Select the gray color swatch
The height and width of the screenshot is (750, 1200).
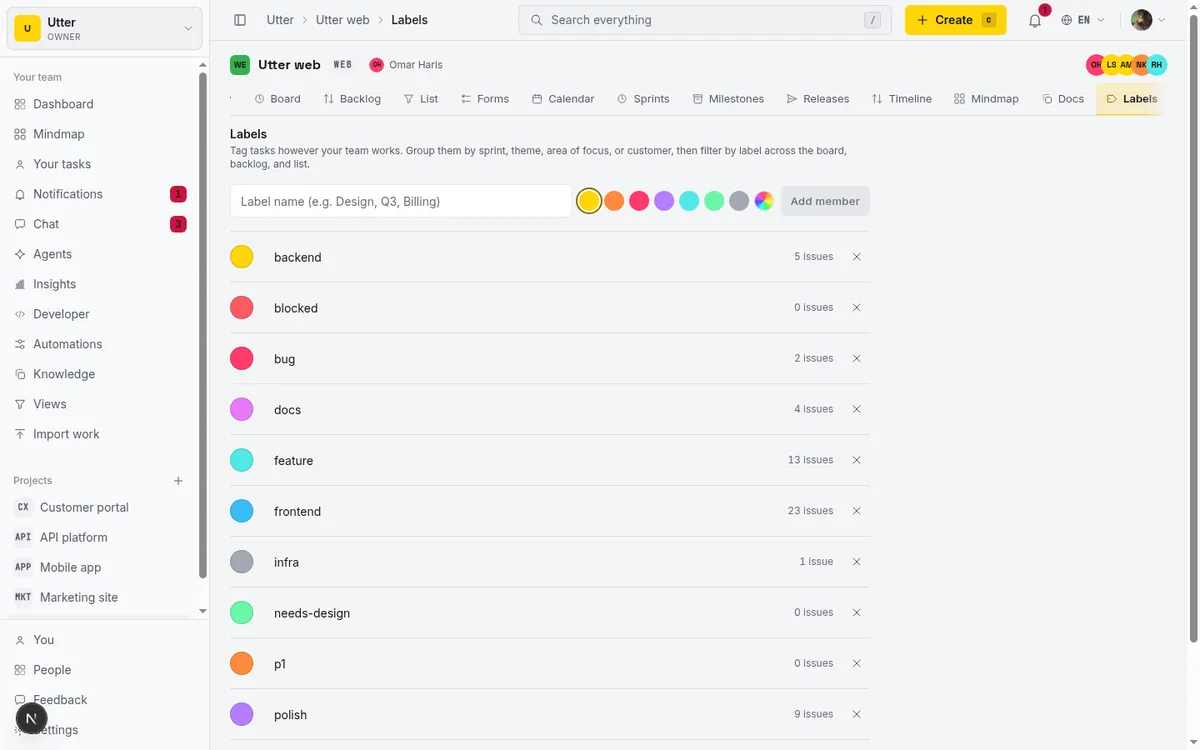pos(739,201)
